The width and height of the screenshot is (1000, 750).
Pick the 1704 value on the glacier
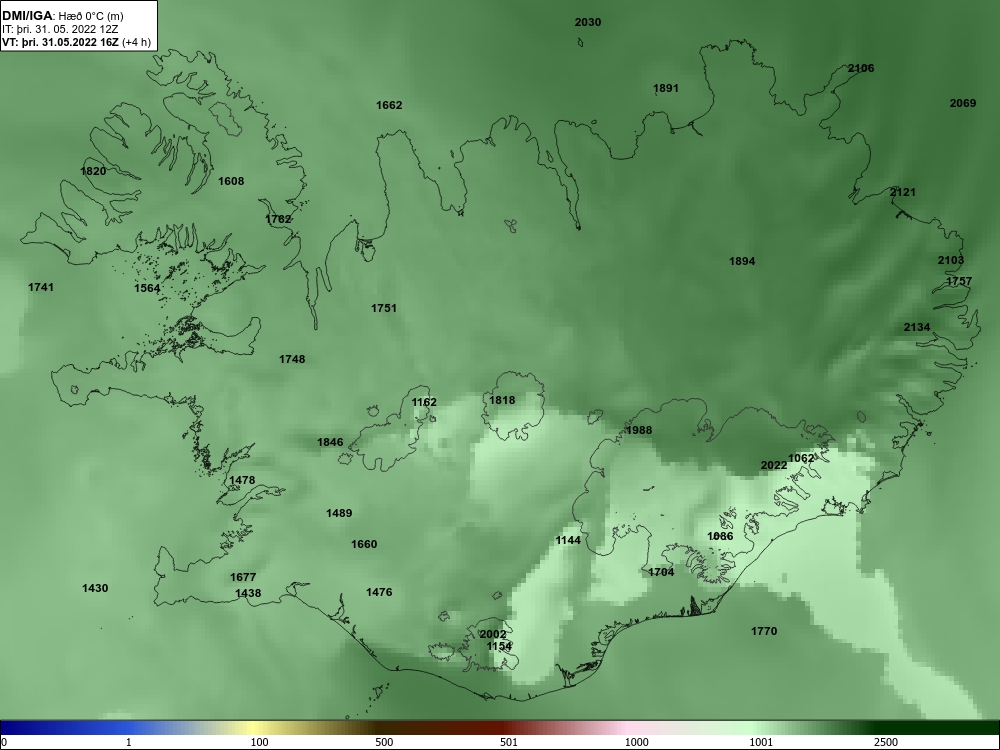[661, 572]
